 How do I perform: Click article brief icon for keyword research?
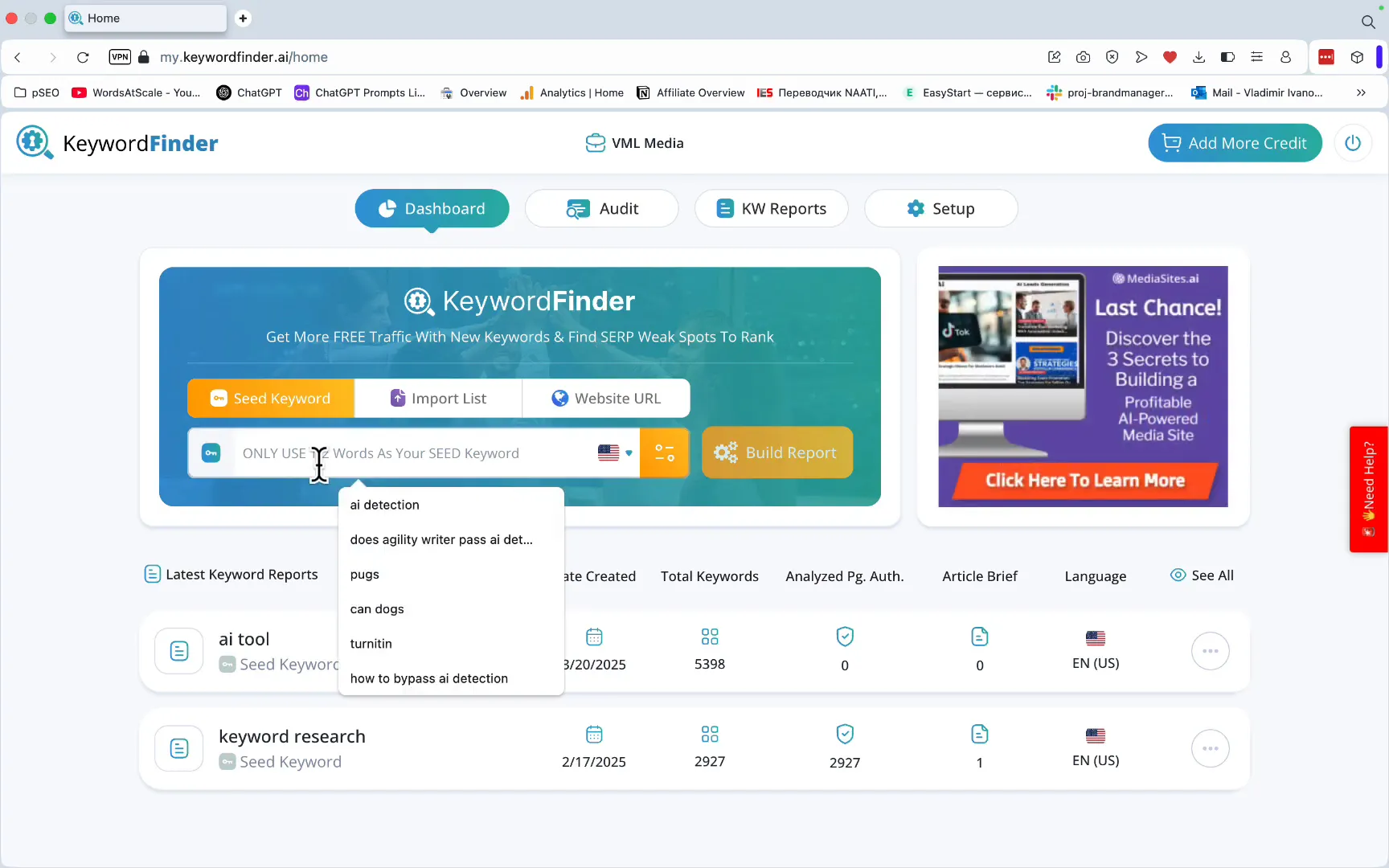click(980, 734)
